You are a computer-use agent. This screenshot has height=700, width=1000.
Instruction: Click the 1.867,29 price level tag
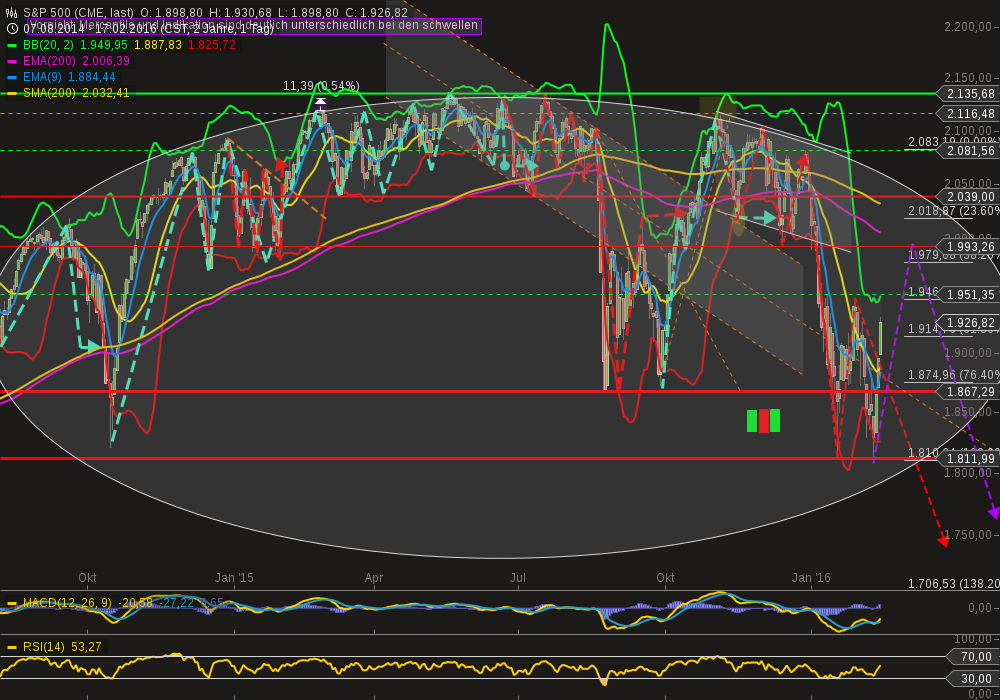[971, 391]
